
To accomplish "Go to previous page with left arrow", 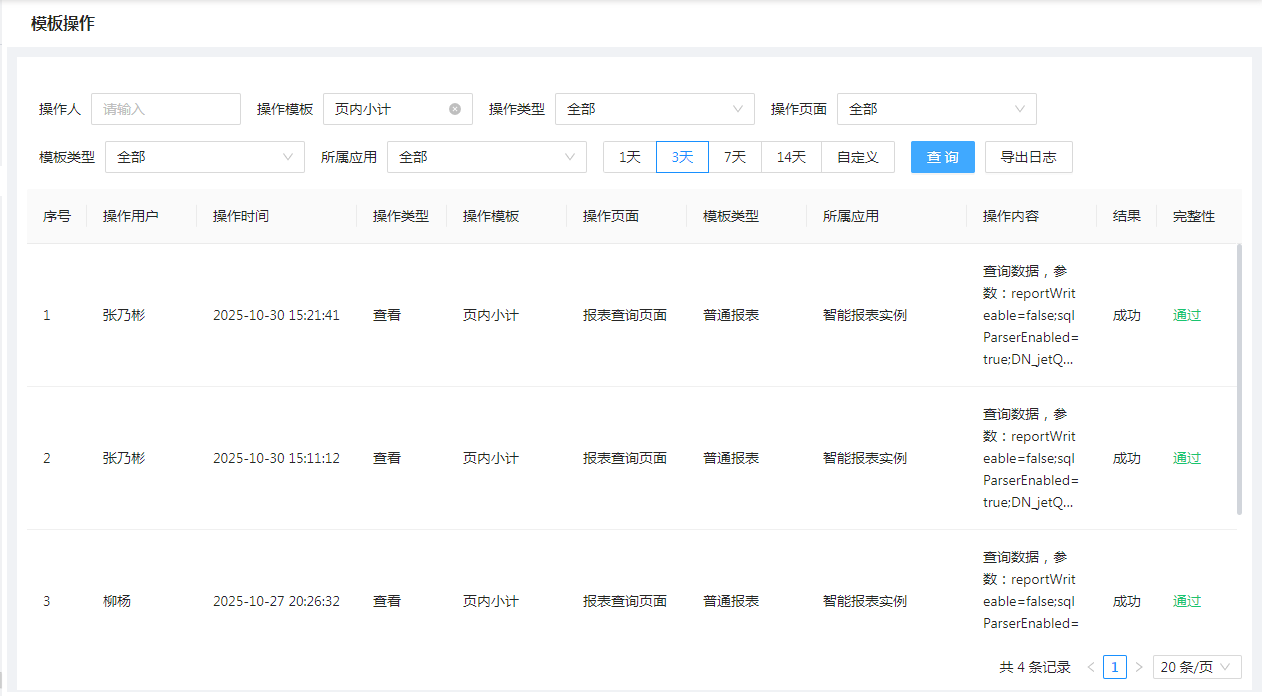I will coord(1091,667).
